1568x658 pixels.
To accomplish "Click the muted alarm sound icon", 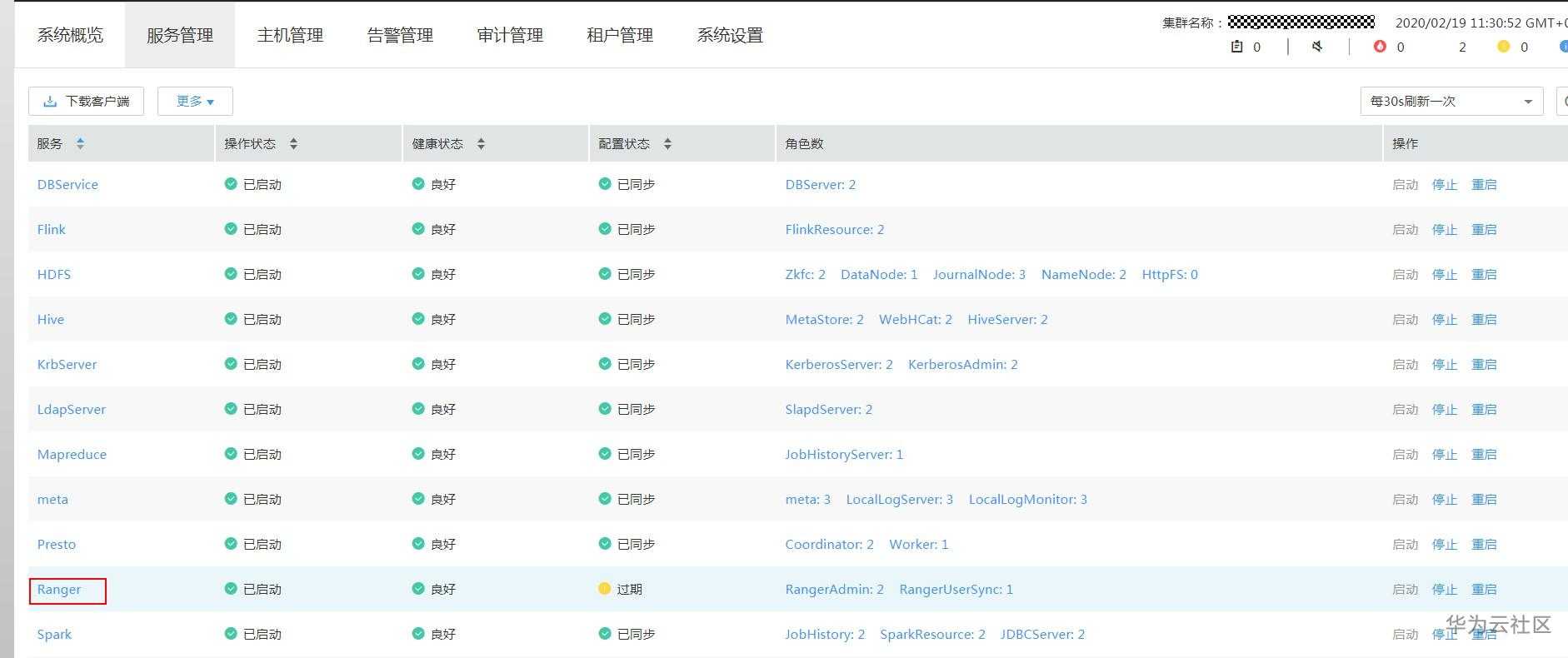I will click(x=1317, y=47).
